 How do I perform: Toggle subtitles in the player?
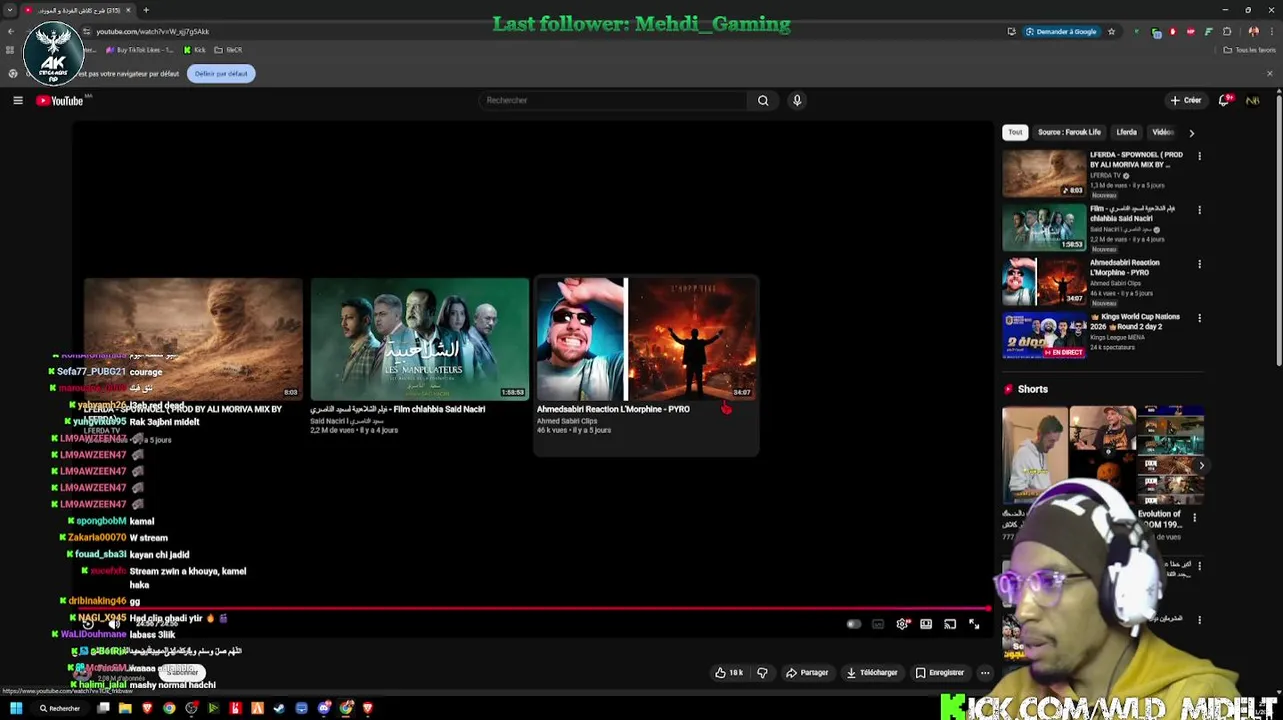(878, 624)
